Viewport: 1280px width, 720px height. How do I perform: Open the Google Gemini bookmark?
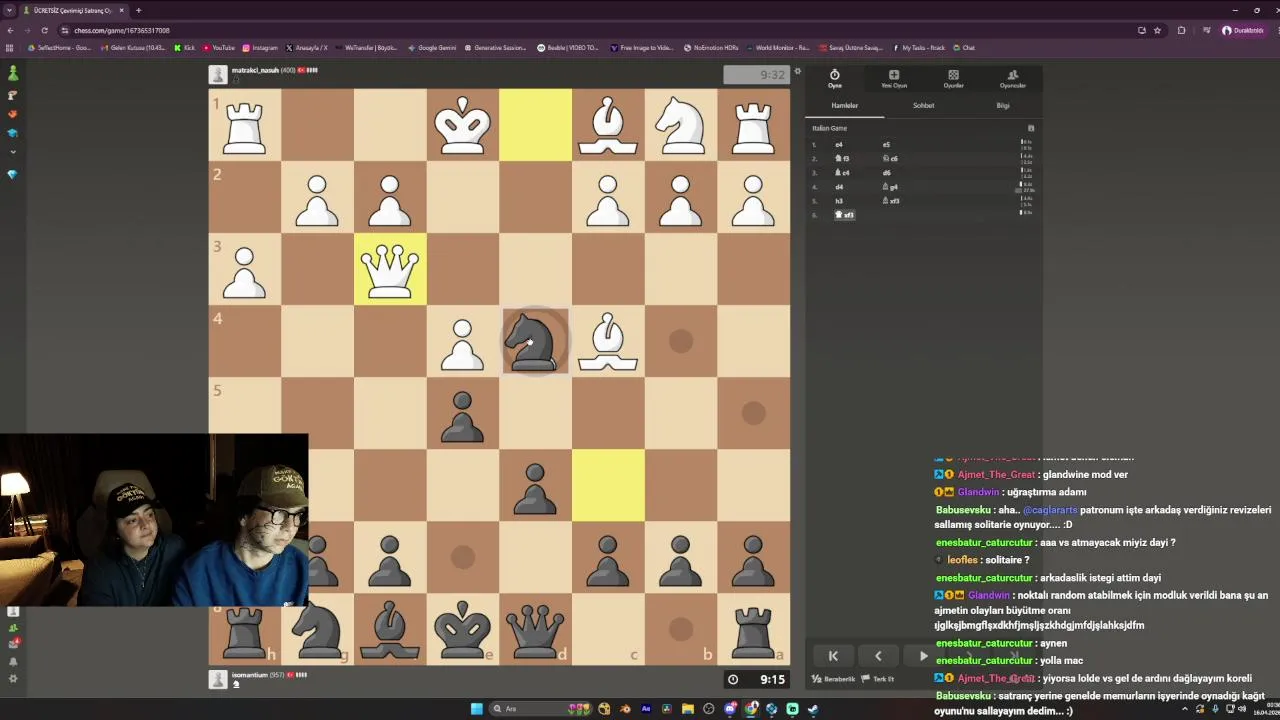coord(432,48)
